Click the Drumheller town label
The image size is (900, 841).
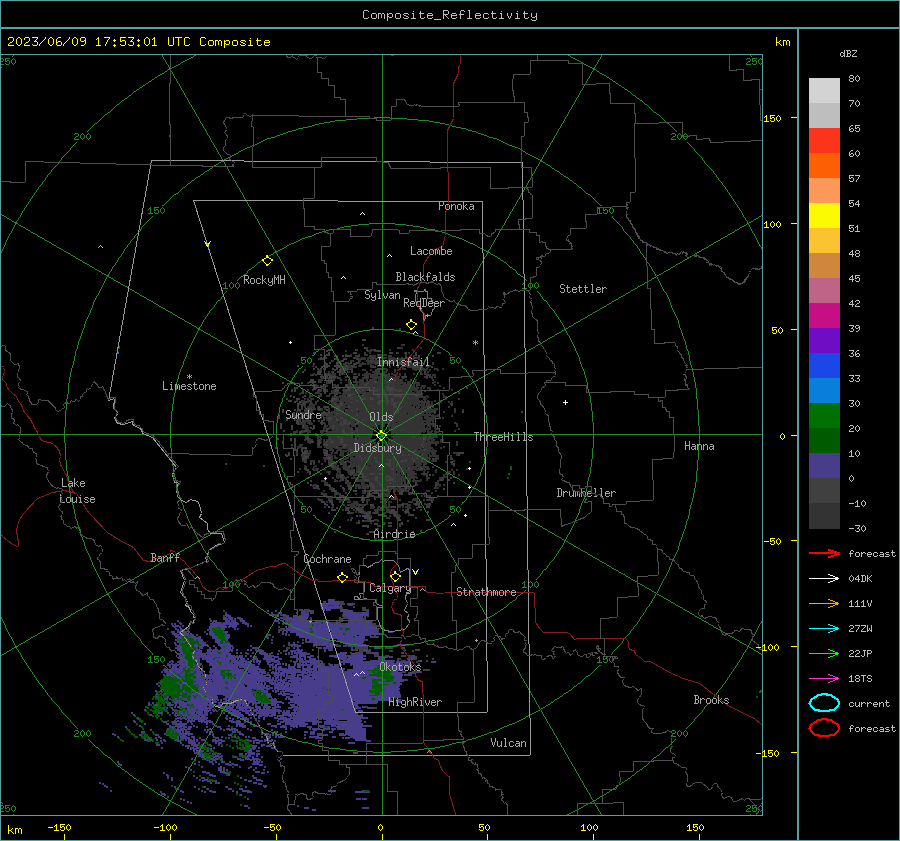point(586,493)
